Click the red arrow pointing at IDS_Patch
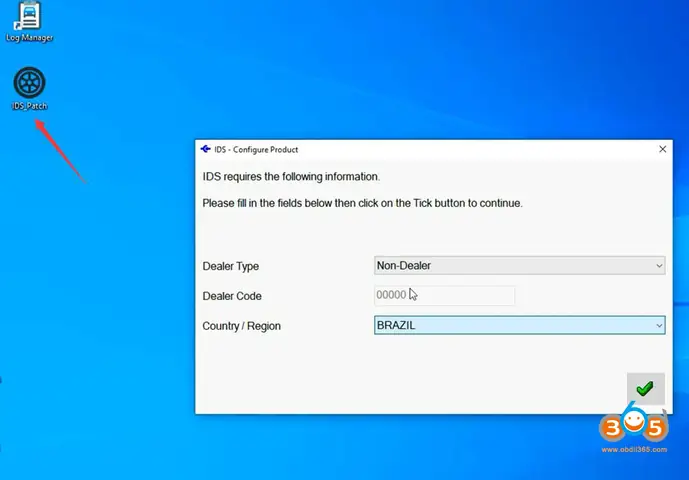The height and width of the screenshot is (480, 689). (x=60, y=149)
